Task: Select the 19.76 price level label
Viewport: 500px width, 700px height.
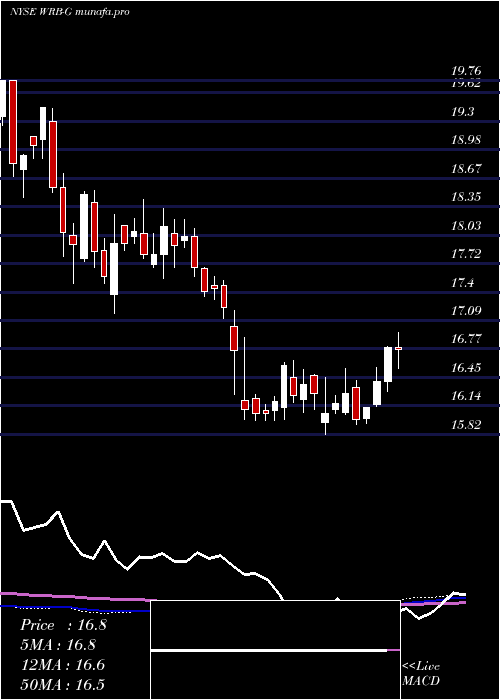Action: click(466, 71)
